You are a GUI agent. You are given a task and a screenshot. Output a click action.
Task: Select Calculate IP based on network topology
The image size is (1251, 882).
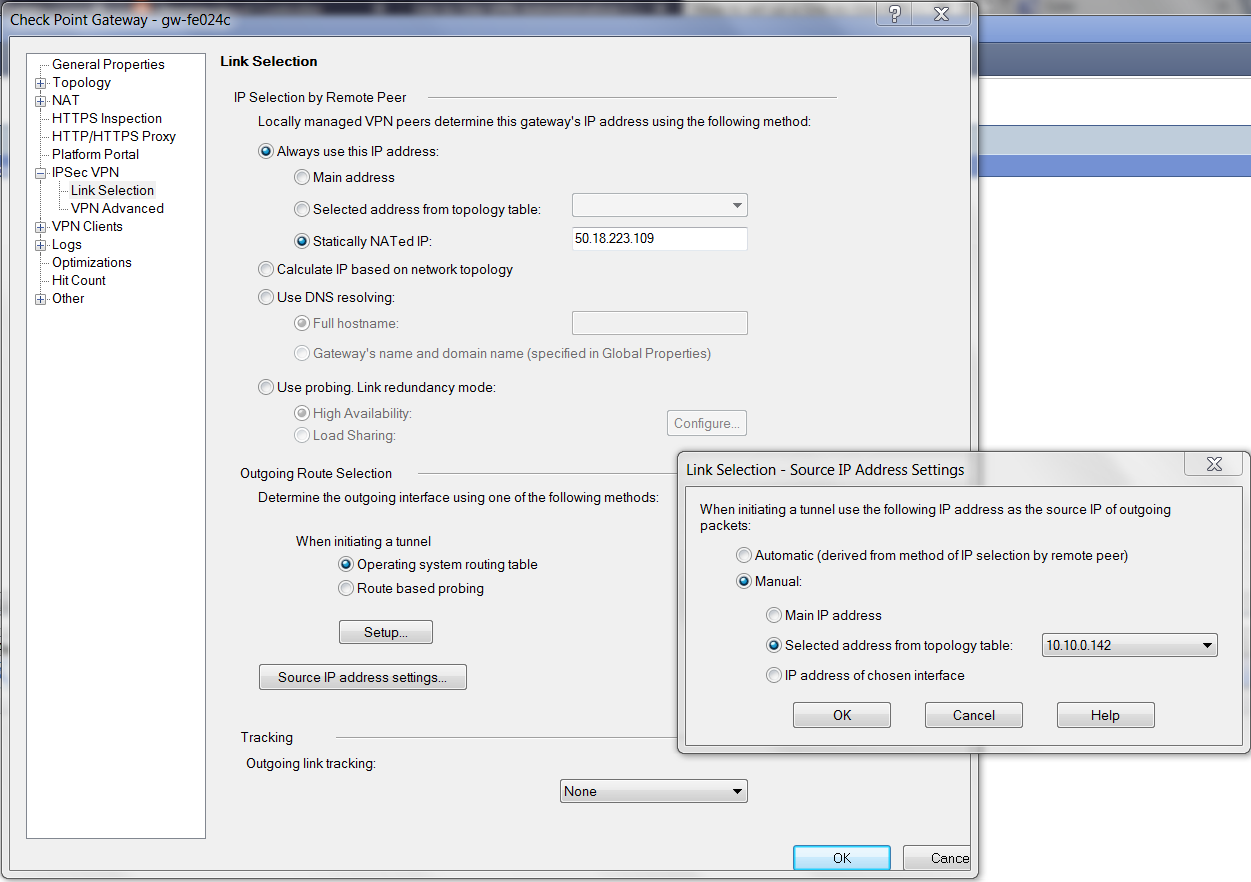click(x=266, y=269)
